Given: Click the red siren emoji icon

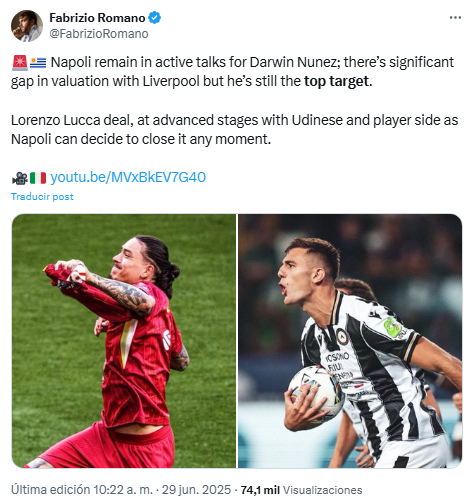Looking at the screenshot, I should coord(20,63).
